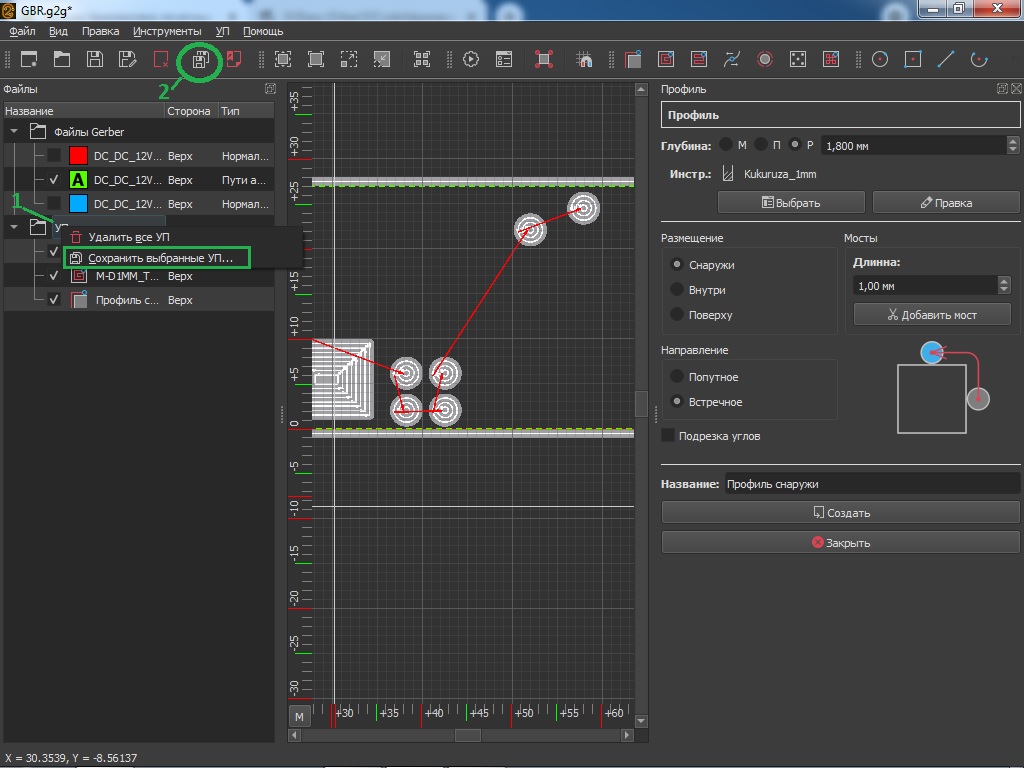This screenshot has height=768, width=1024.
Task: Click the red close-file toolbar icon
Action: 160,60
